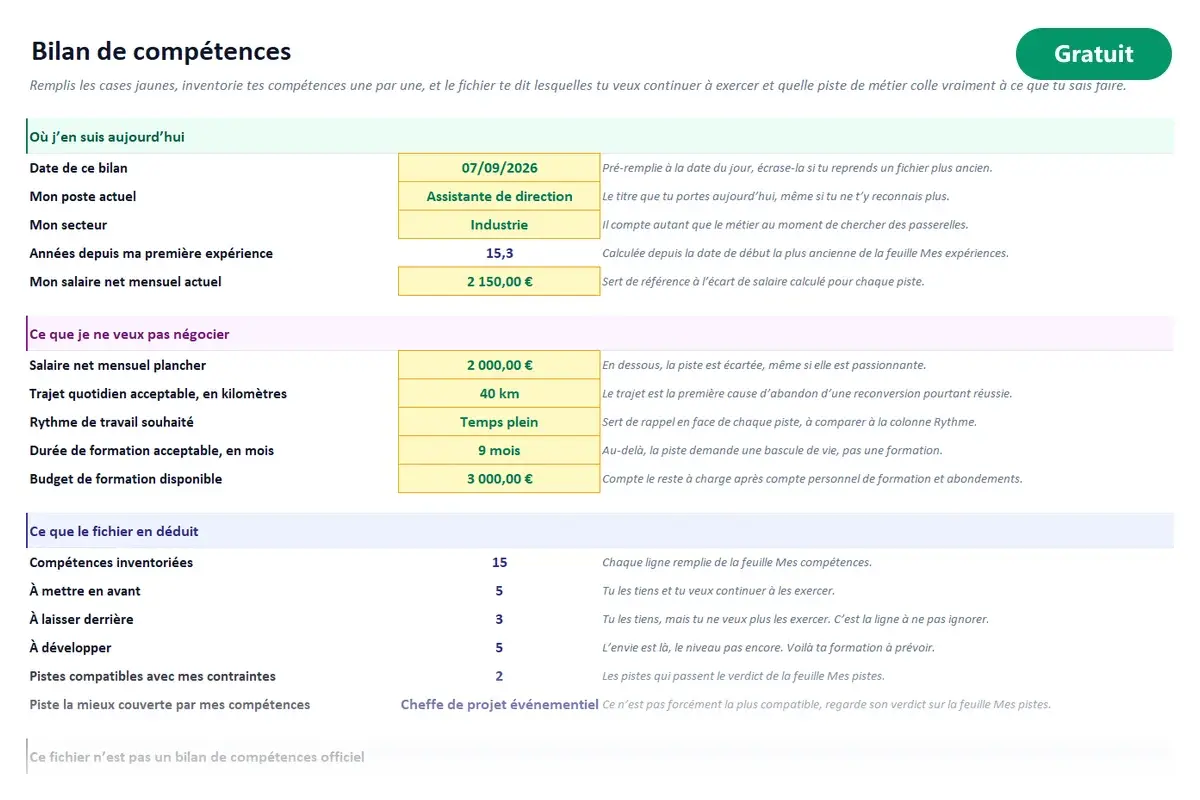Select the date cell 07/09/2026
This screenshot has width=1200, height=800.
pyautogui.click(x=499, y=168)
